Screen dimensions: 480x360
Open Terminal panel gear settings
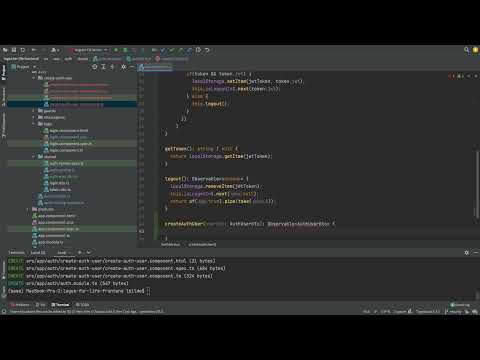(x=466, y=253)
